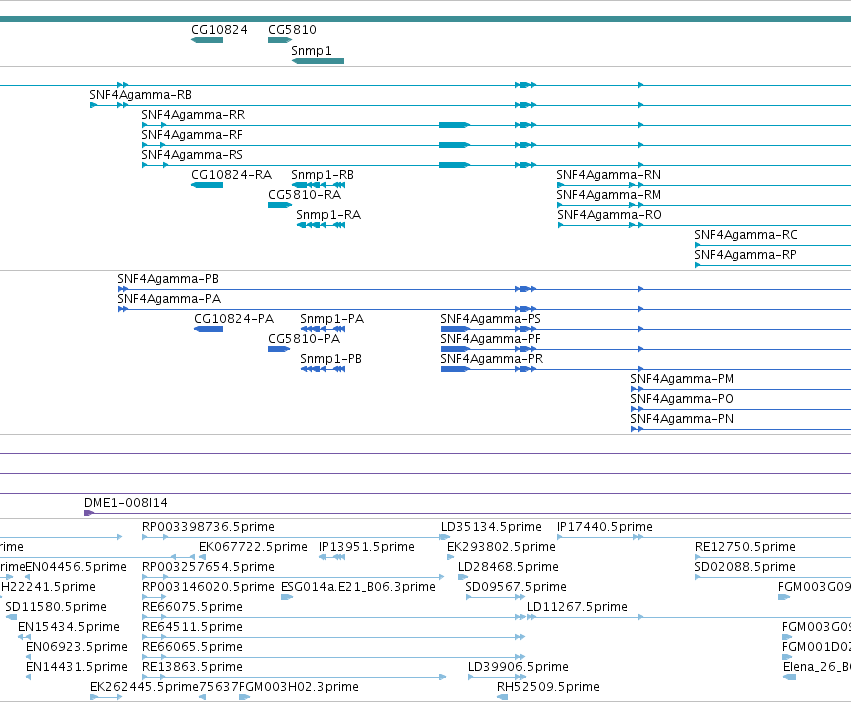Image resolution: width=851 pixels, height=702 pixels.
Task: Select the Snmp1-PA protein glyph
Action: click(323, 329)
